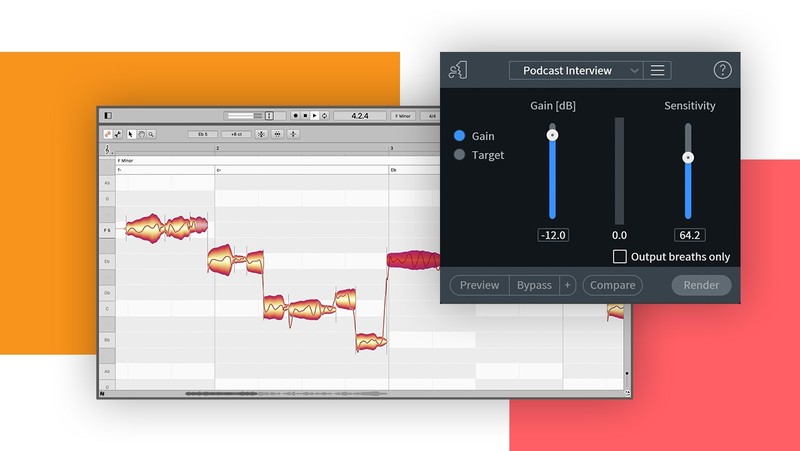Click the center gain reduction meter

click(619, 171)
